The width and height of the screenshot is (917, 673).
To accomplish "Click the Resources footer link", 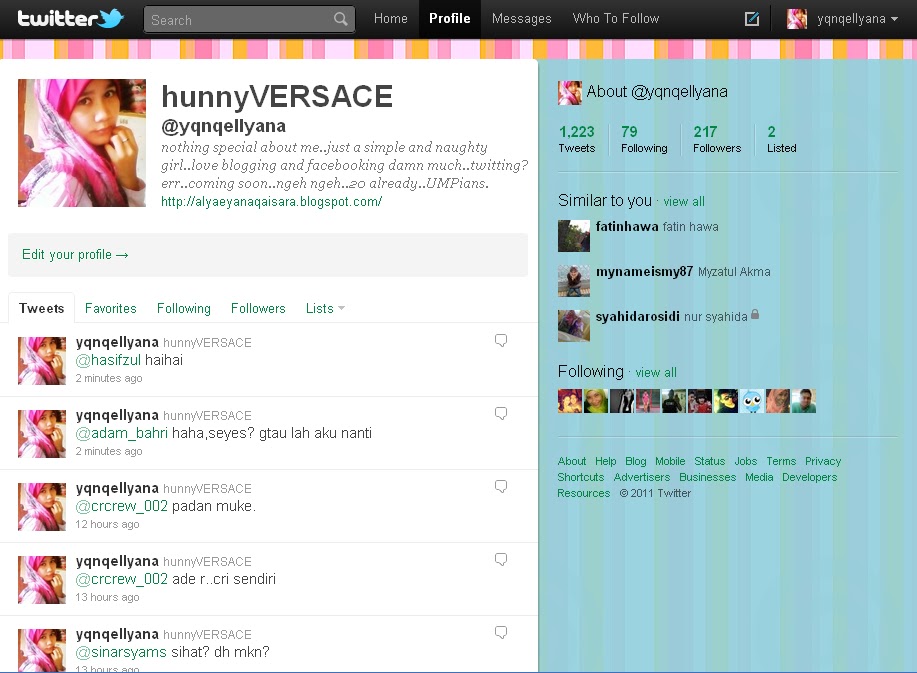I will tap(584, 493).
